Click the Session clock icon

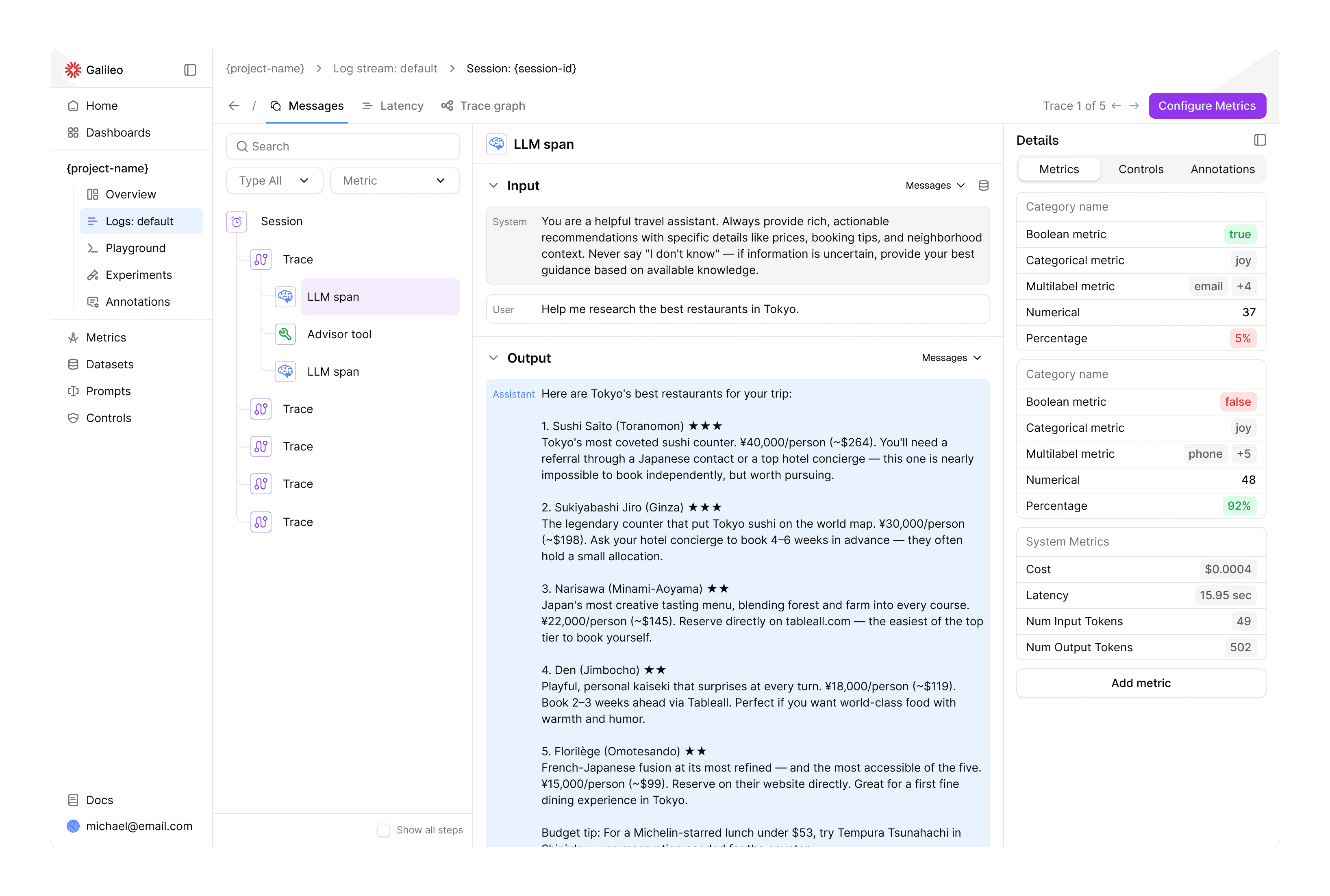point(237,222)
